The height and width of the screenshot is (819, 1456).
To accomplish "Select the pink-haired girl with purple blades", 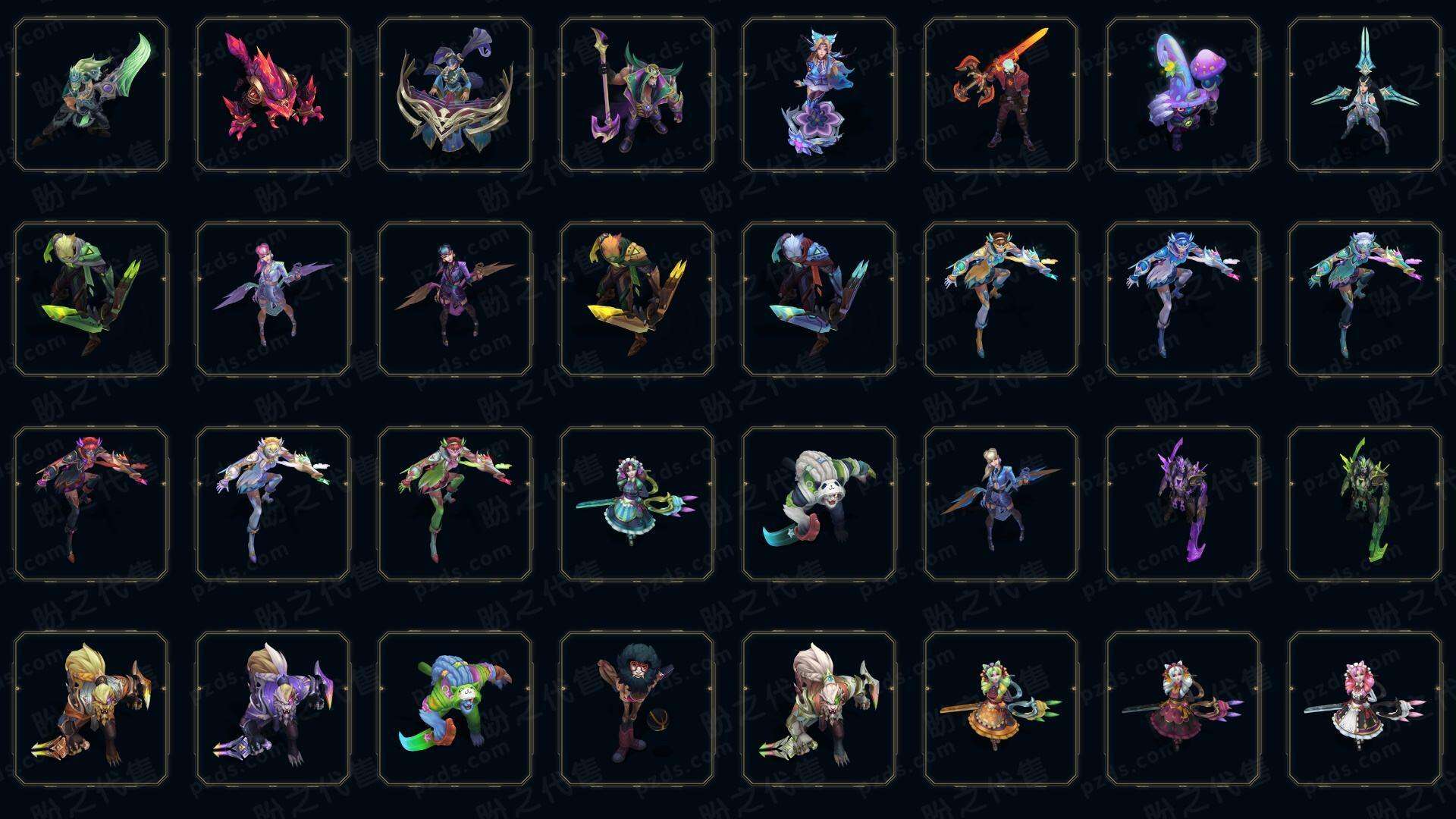I will pyautogui.click(x=273, y=299).
